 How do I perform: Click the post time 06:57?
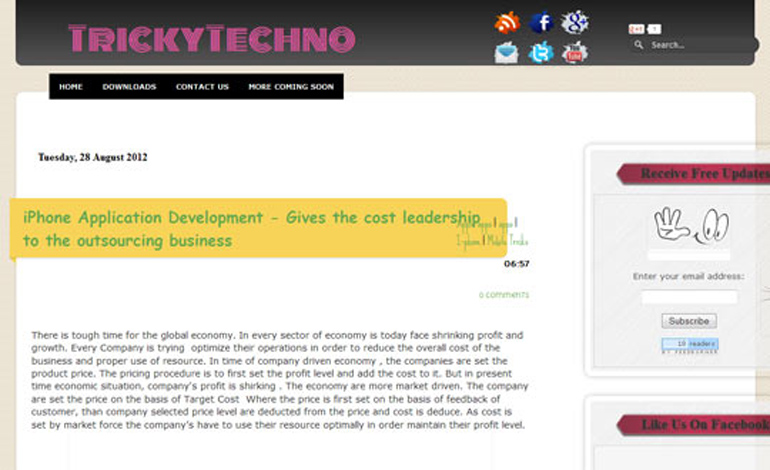pos(517,264)
